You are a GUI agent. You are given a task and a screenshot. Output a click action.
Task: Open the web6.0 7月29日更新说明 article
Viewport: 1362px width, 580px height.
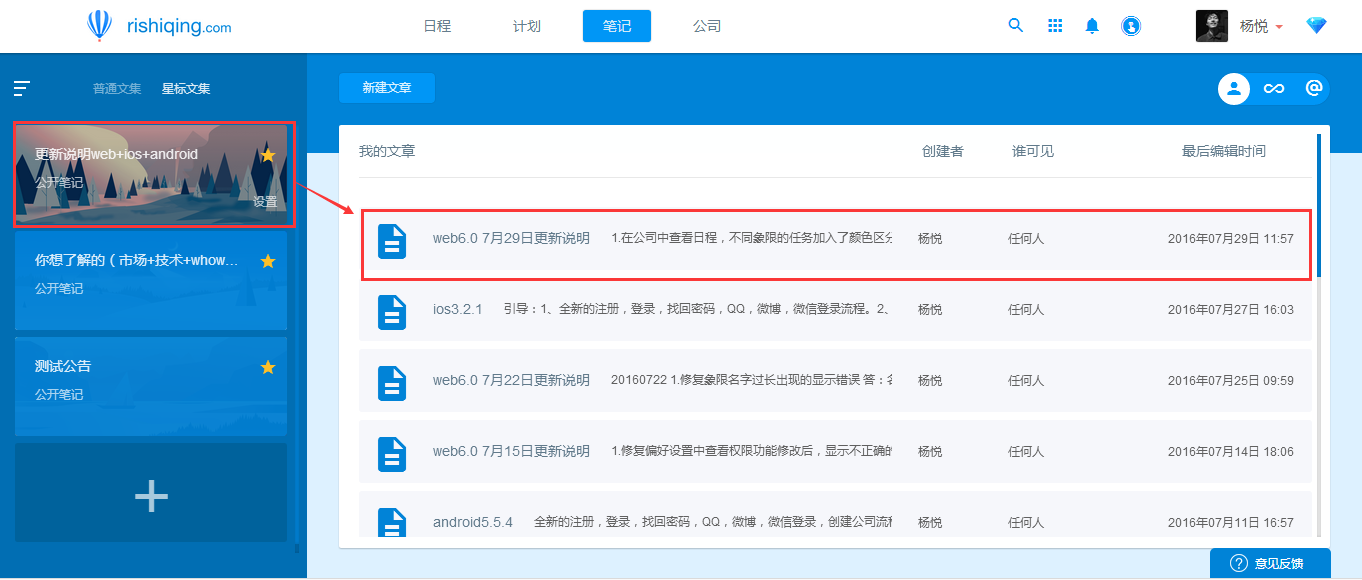510,238
